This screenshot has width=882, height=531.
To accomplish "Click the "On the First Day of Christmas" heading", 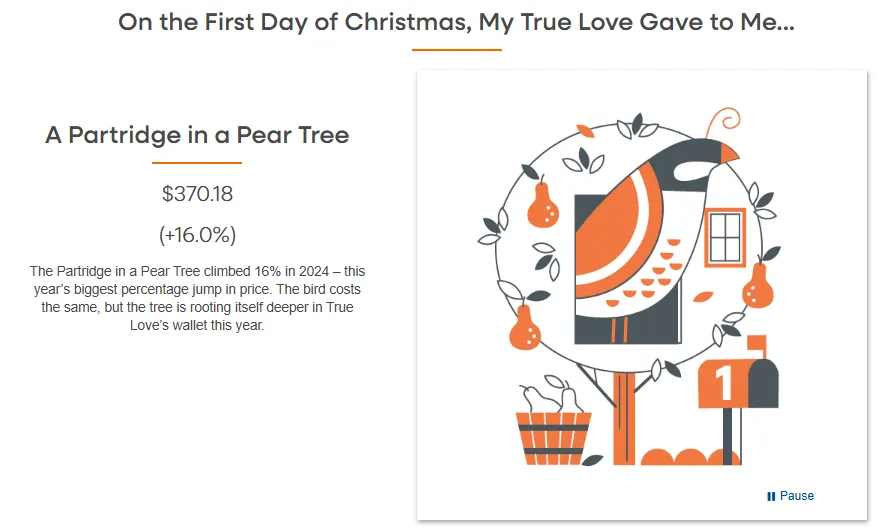I will [456, 22].
